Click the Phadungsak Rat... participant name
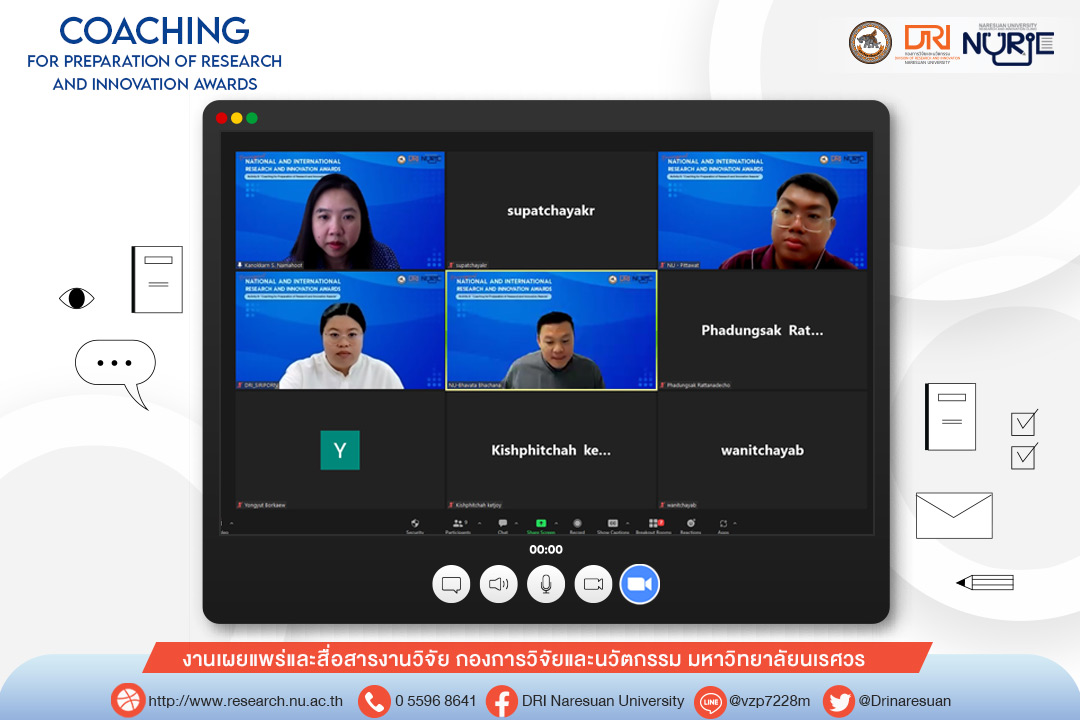 point(762,331)
